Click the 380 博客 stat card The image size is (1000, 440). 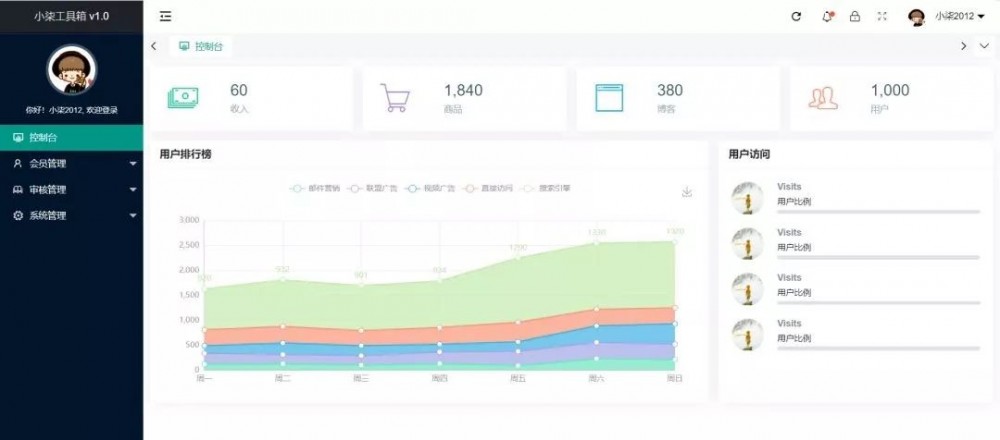click(678, 99)
